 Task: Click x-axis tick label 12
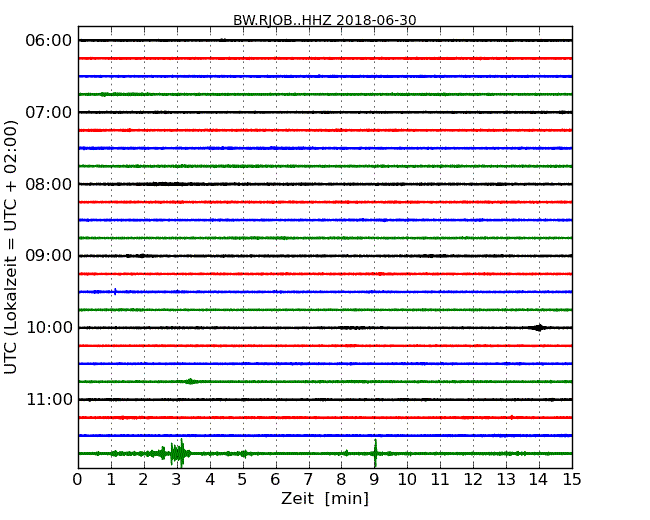(x=473, y=480)
